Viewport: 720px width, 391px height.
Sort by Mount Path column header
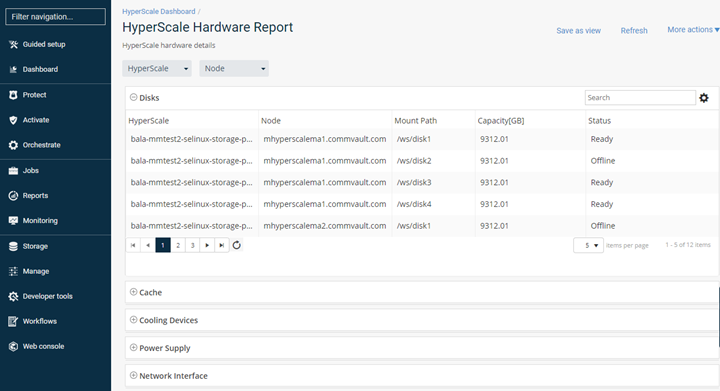[x=416, y=121]
